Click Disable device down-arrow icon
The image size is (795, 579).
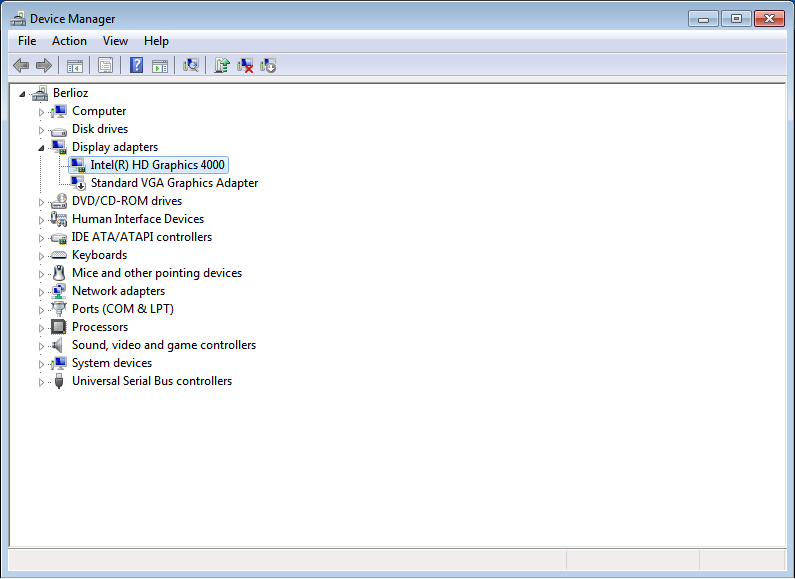point(268,65)
